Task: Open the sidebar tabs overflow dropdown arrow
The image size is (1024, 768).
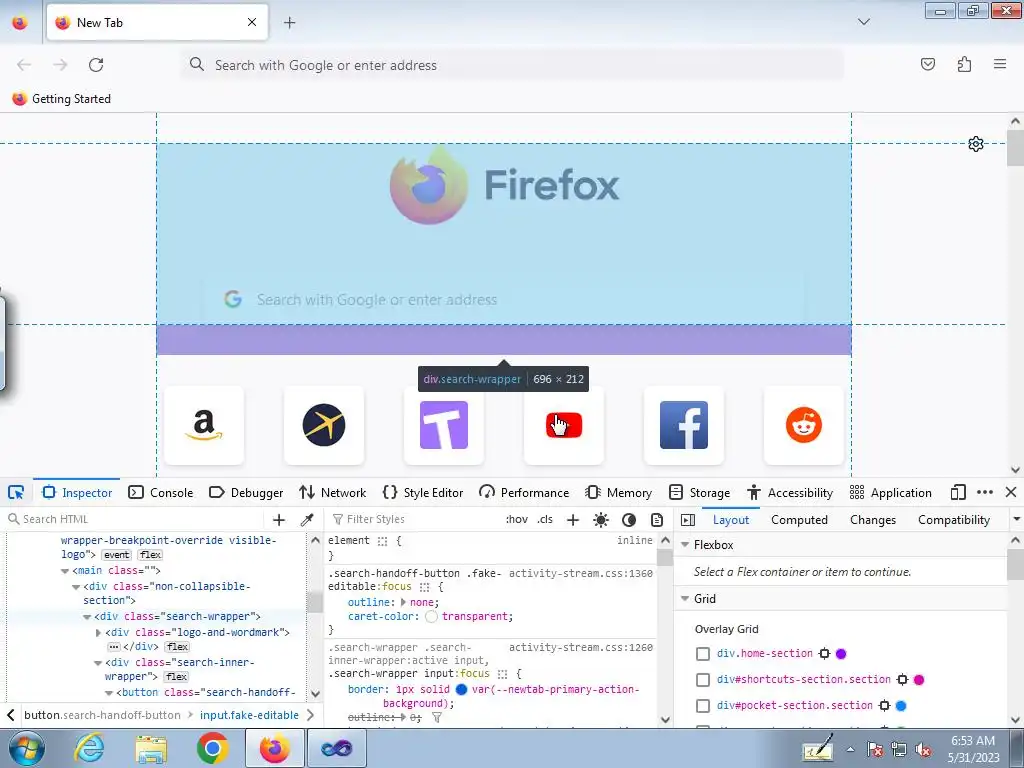Action: [1016, 520]
